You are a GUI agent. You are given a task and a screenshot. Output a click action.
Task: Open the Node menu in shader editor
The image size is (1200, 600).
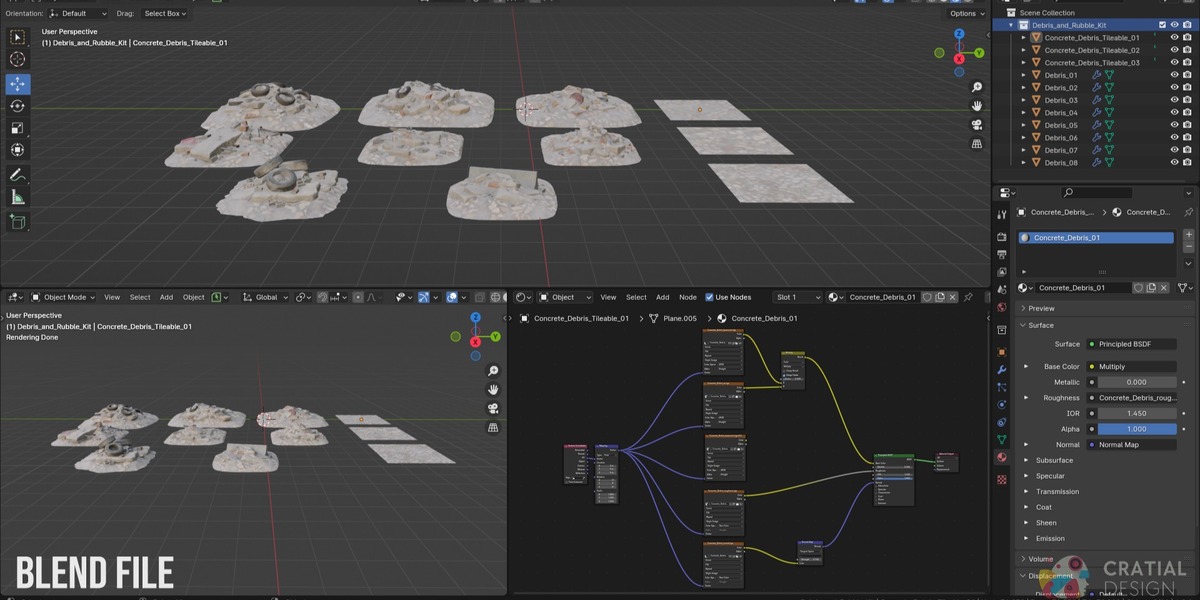click(688, 297)
